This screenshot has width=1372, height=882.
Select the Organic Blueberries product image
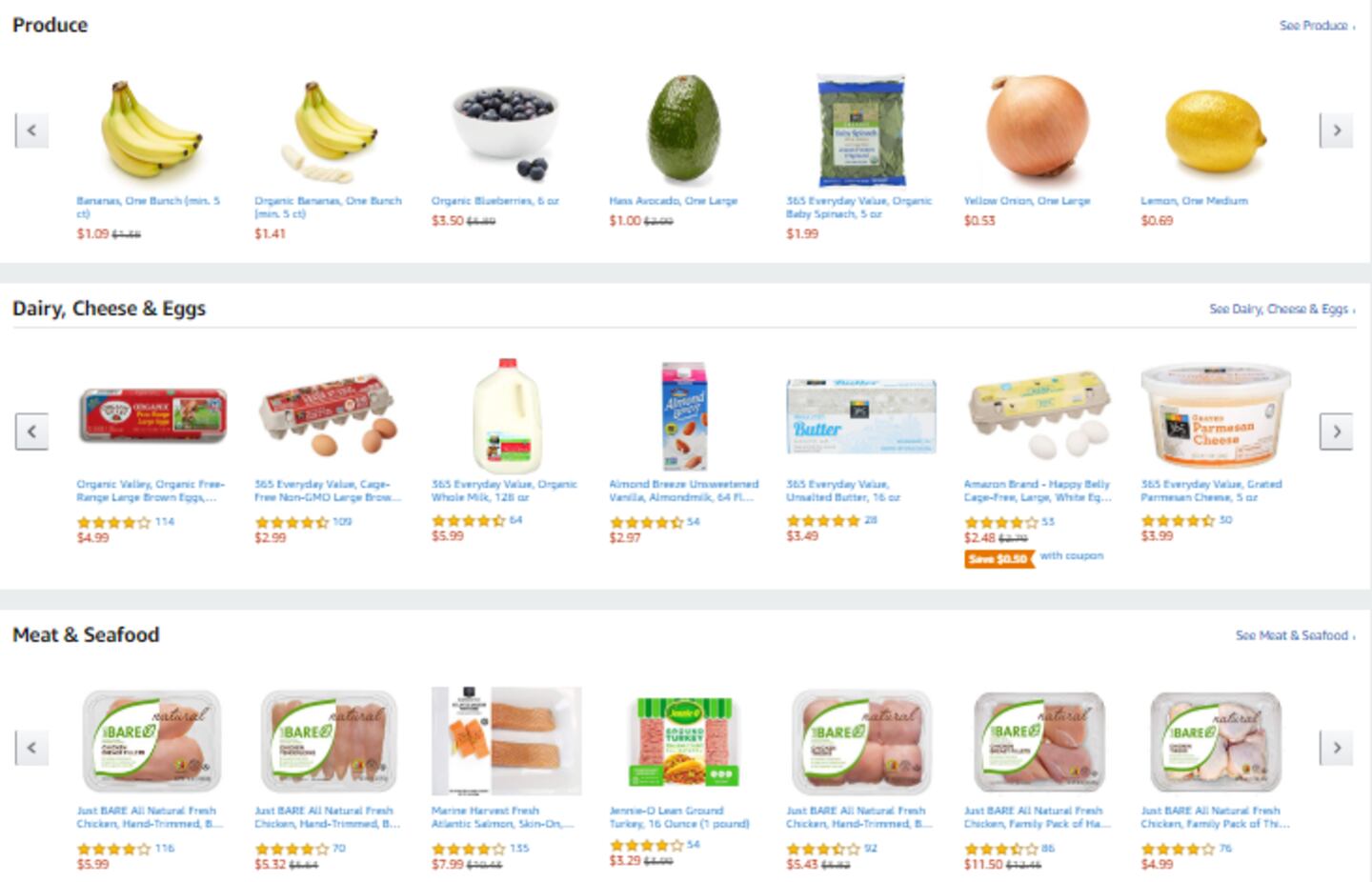[504, 131]
